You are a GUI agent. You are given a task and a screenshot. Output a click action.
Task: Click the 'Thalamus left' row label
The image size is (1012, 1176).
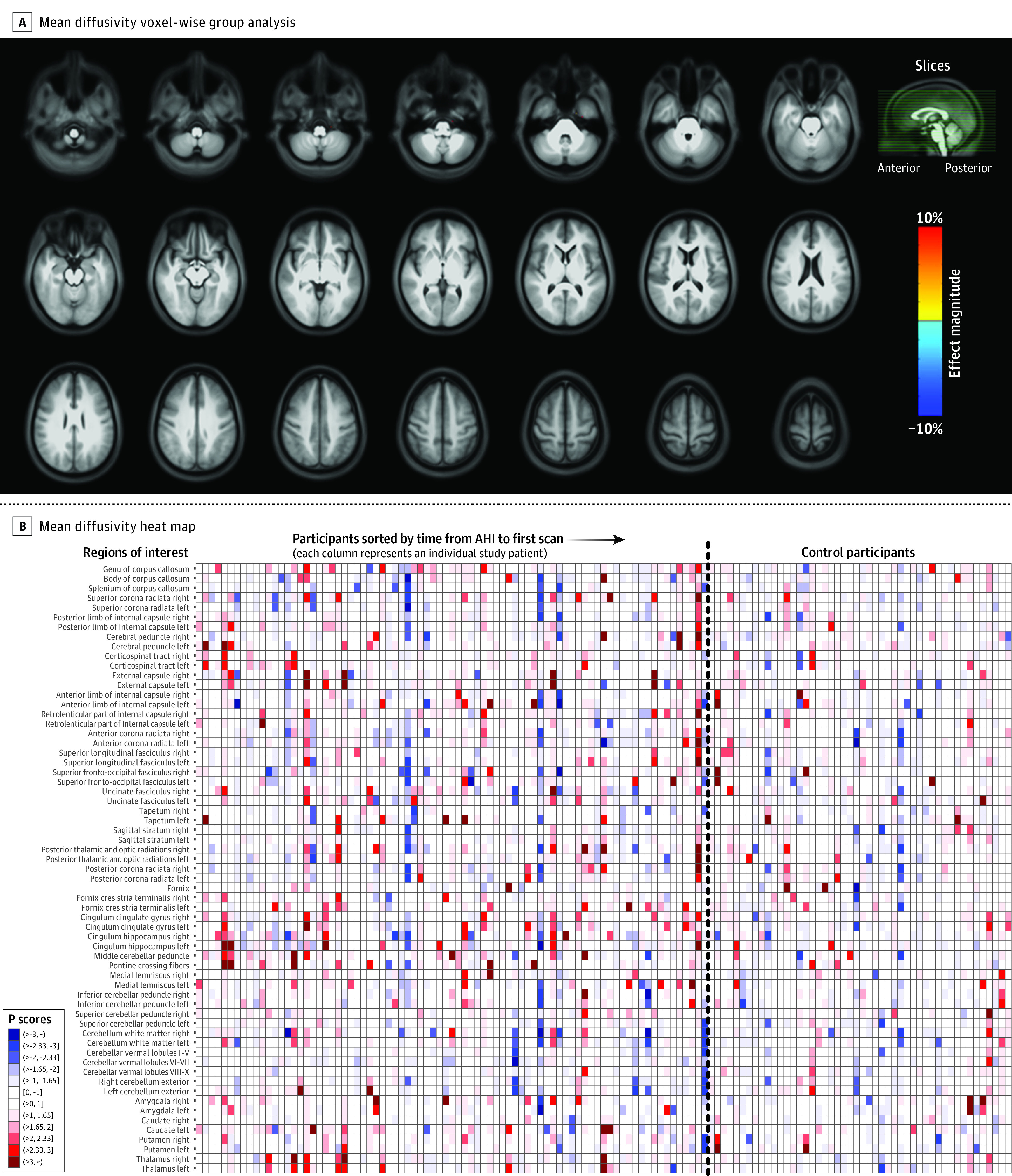[165, 1169]
